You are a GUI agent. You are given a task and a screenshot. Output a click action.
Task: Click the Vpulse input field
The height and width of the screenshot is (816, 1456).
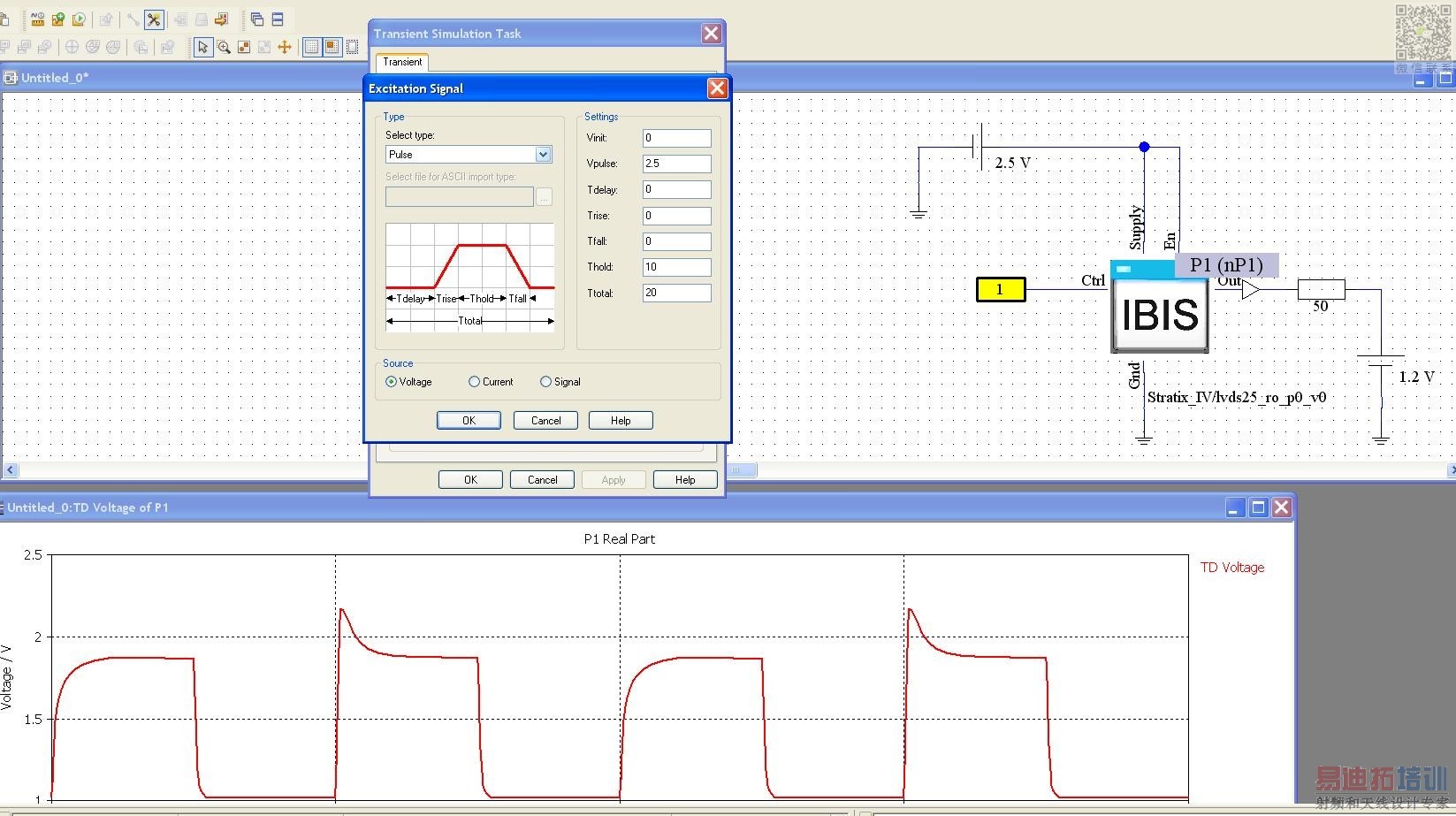pyautogui.click(x=676, y=164)
